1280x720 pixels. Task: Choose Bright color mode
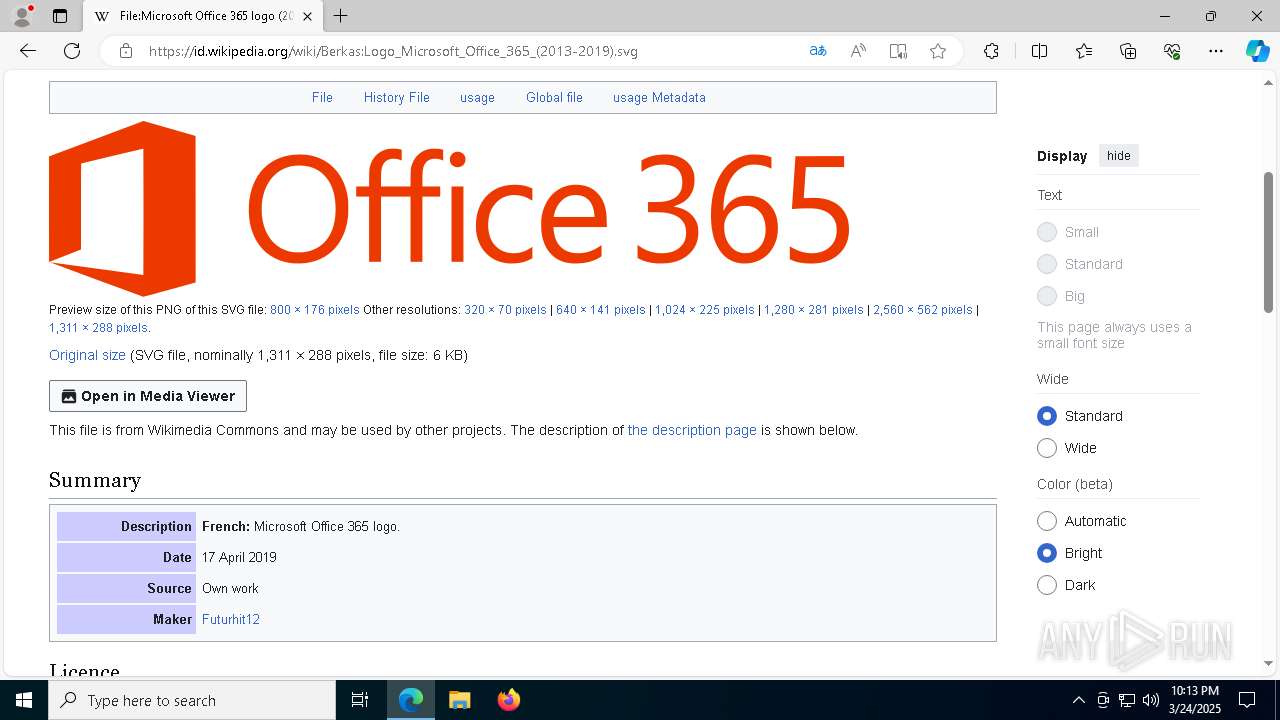pos(1047,553)
